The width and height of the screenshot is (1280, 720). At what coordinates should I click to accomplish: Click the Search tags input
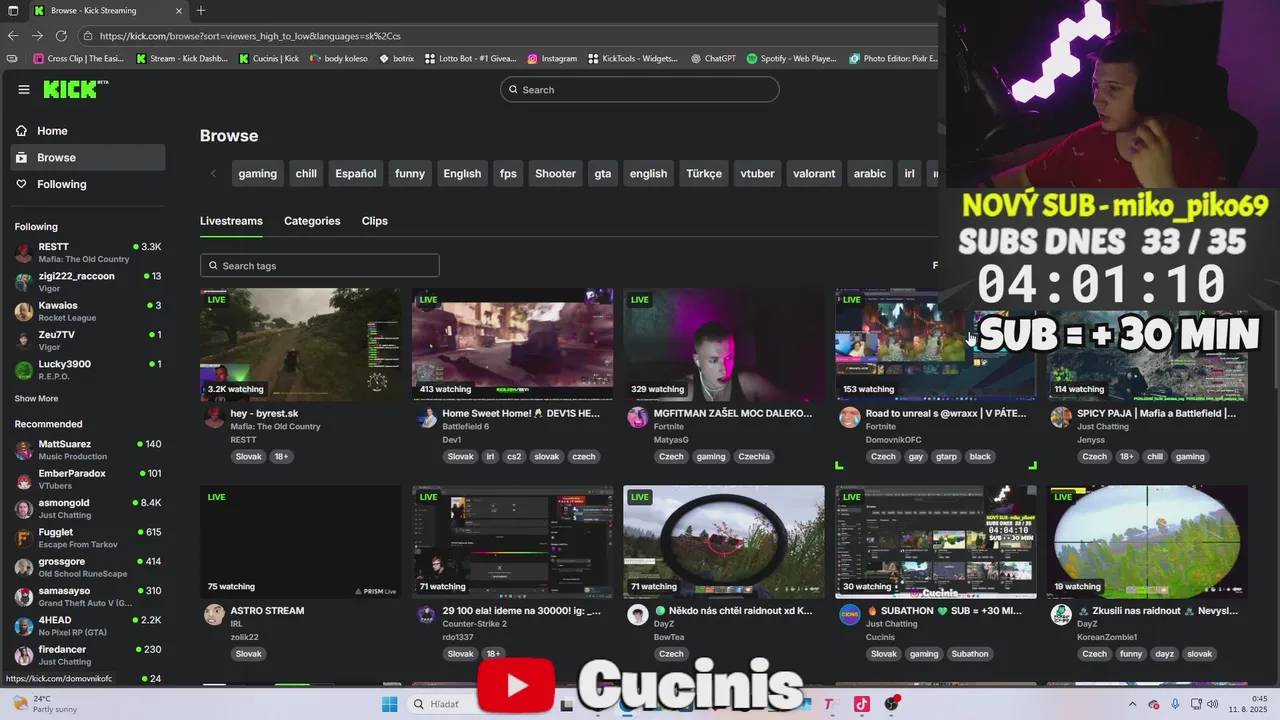[x=319, y=265]
